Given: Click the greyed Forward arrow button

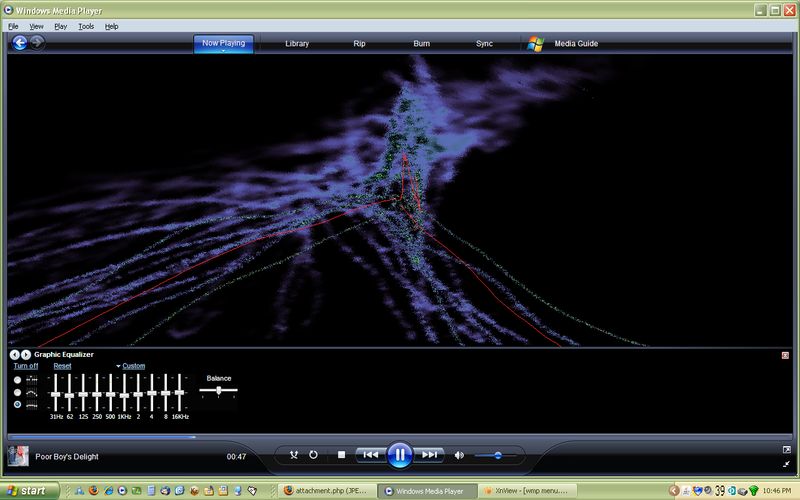Looking at the screenshot, I should [37, 42].
